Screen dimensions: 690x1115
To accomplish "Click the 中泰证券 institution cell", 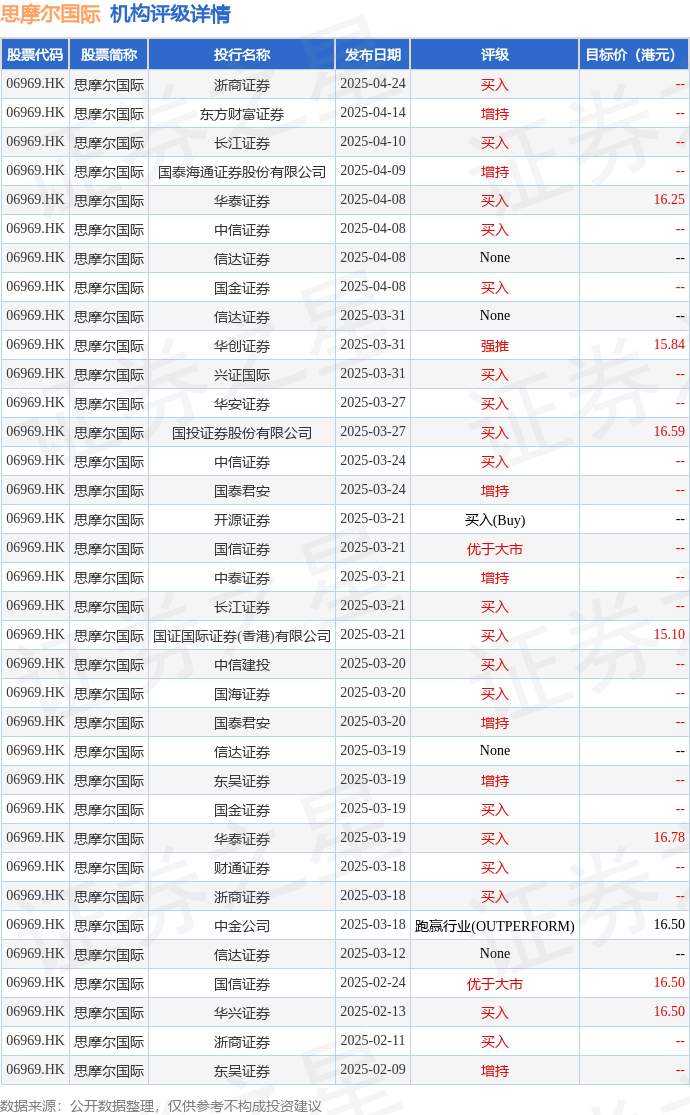I will tap(242, 577).
